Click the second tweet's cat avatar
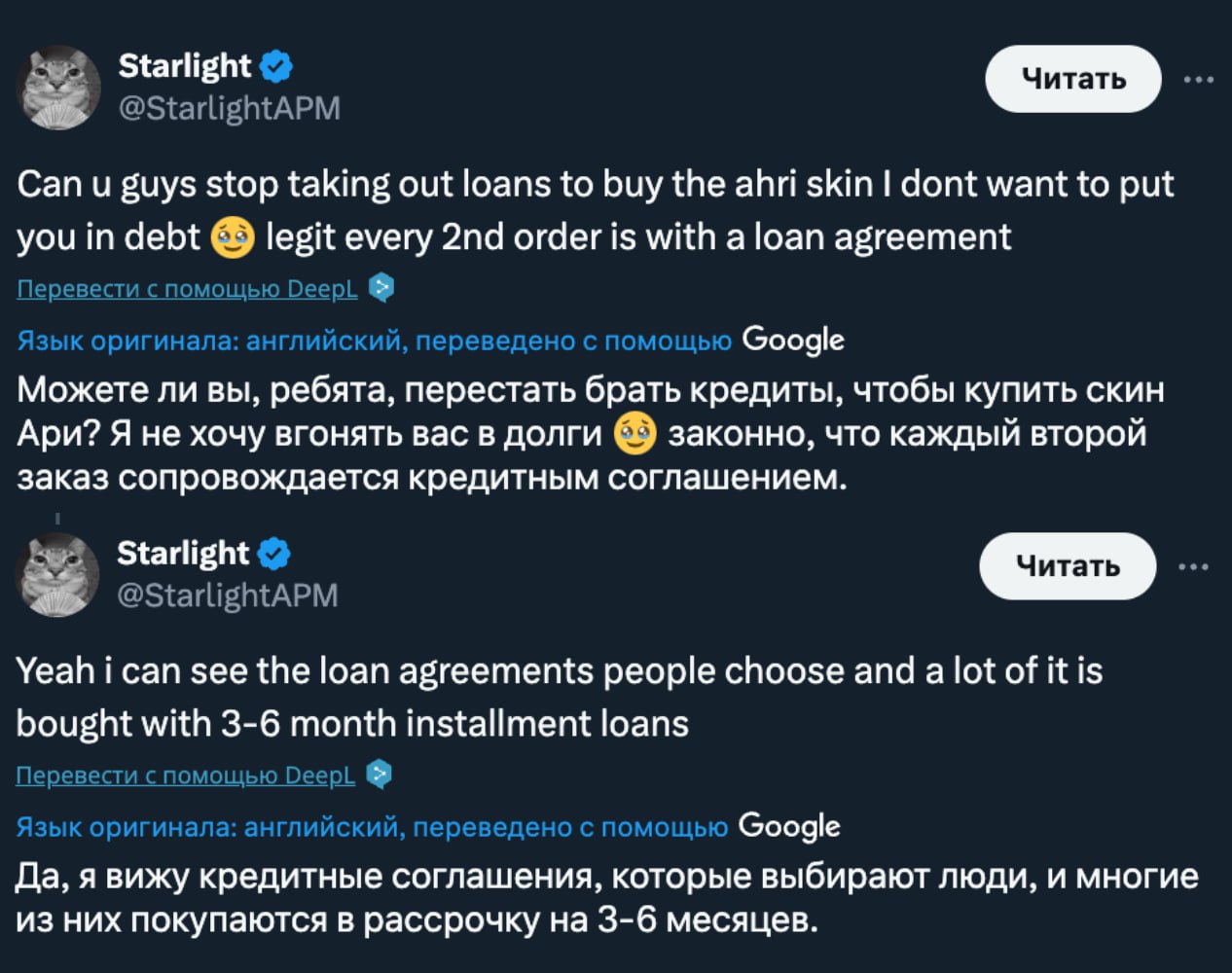Screen dimensions: 1232x973 [57, 574]
